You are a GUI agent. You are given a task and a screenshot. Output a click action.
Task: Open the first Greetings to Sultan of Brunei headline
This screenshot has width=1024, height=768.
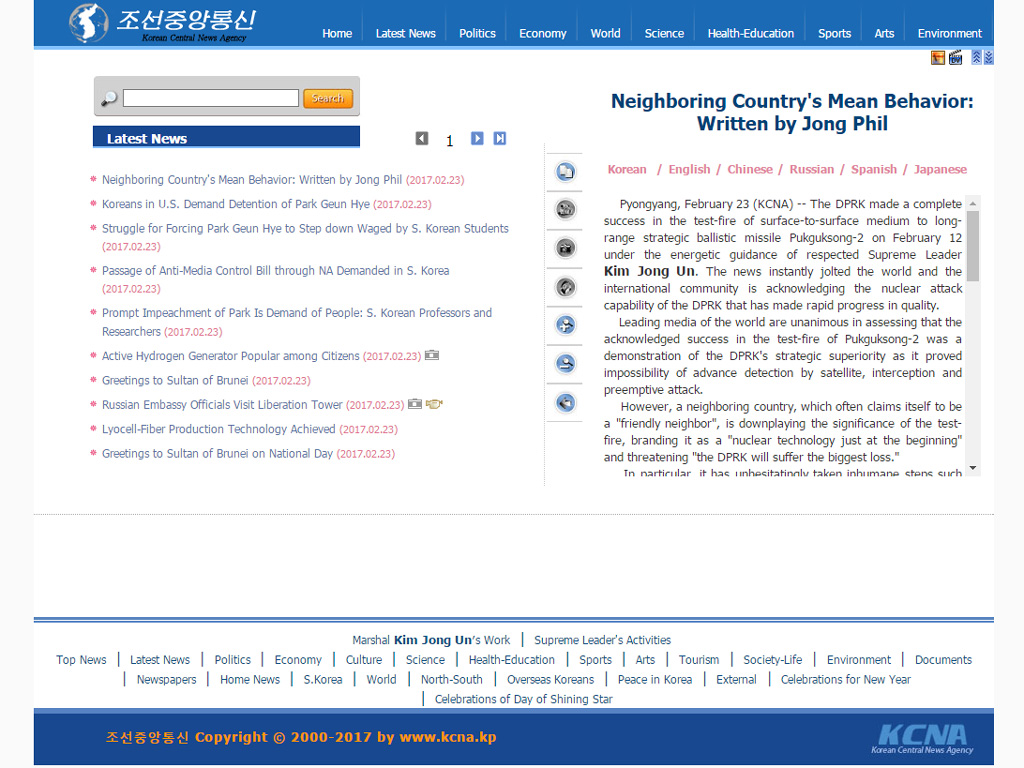(x=175, y=380)
